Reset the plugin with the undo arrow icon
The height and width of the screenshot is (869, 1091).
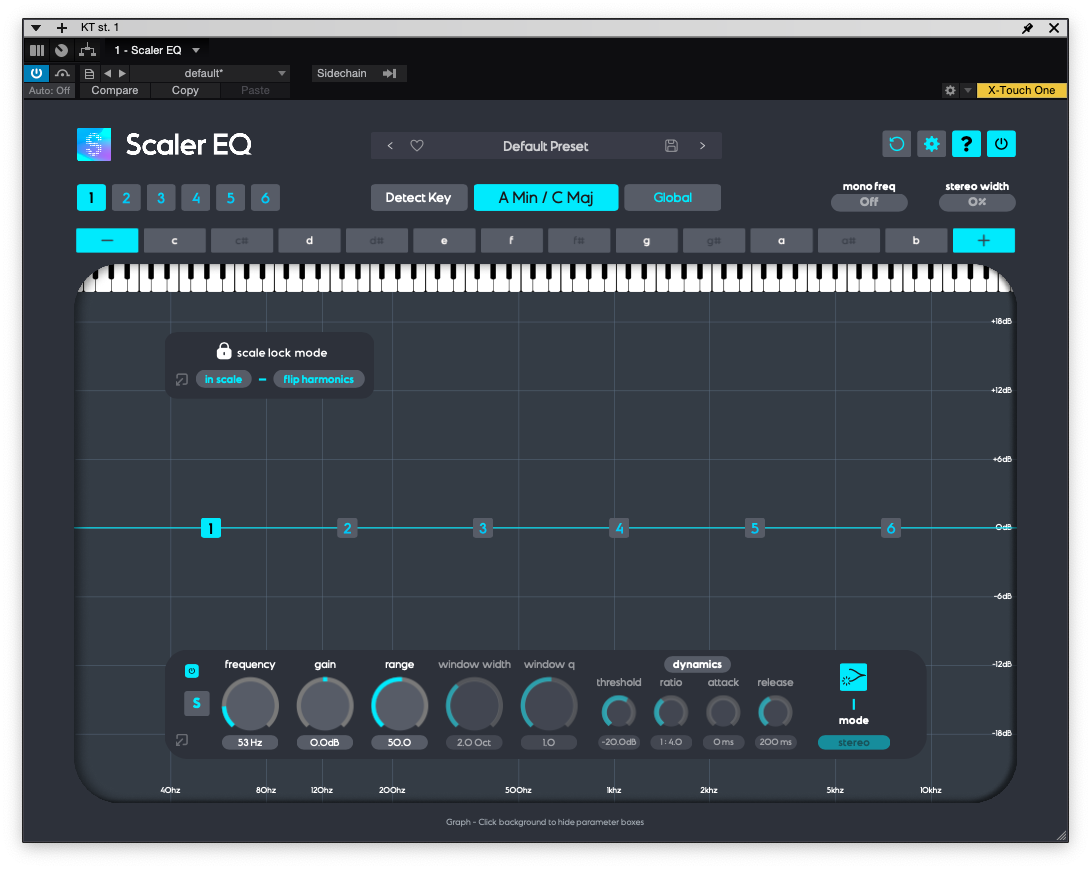pyautogui.click(x=897, y=144)
